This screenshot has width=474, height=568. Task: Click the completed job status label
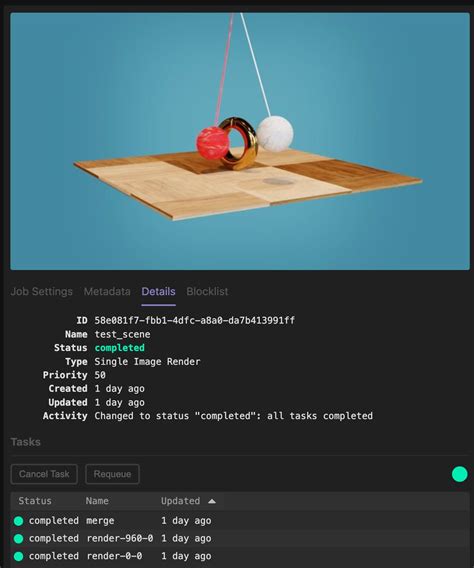[119, 348]
